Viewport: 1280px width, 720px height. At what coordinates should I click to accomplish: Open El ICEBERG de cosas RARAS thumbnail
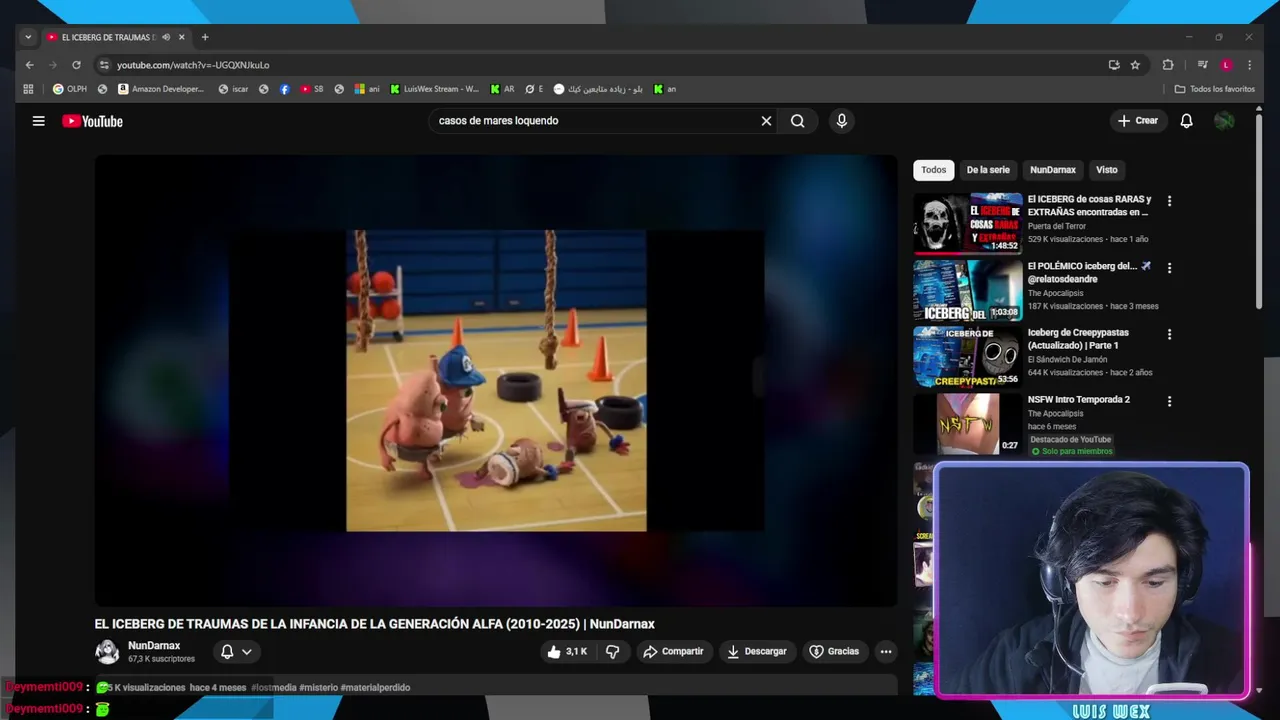pyautogui.click(x=968, y=223)
